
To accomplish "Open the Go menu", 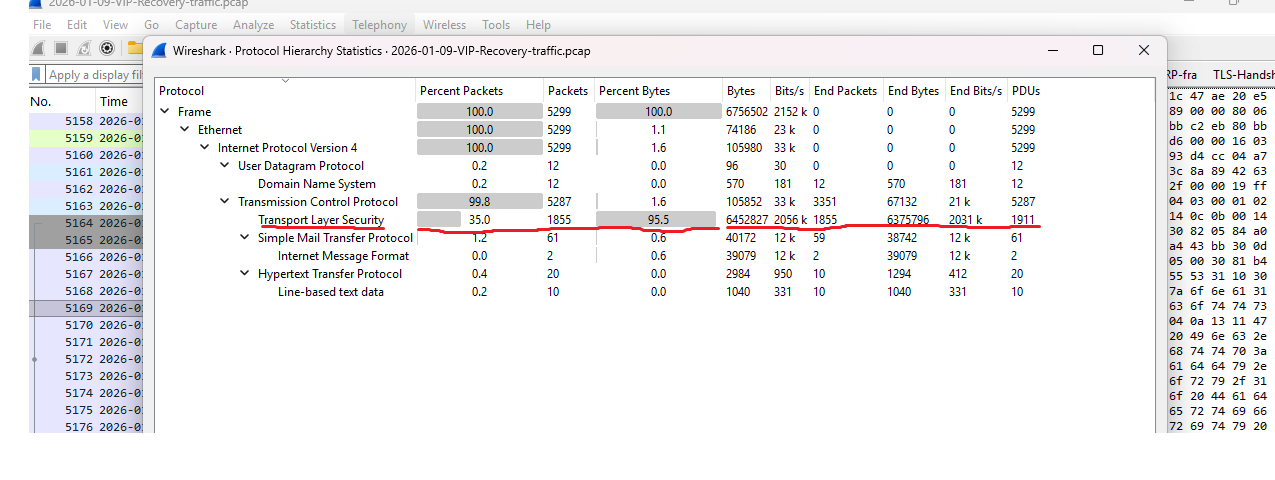I will 151,25.
